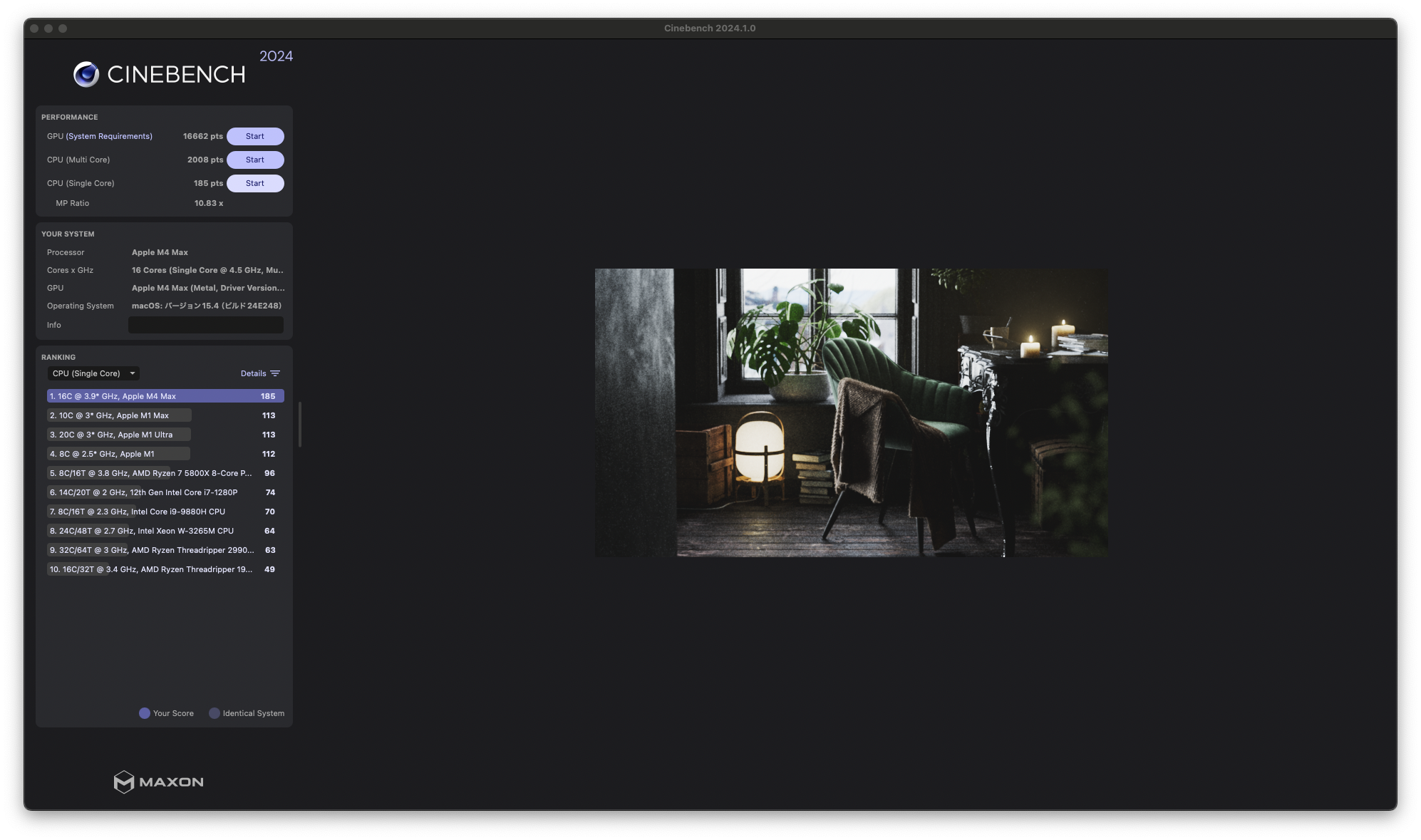Click the ranking dropdown arrow
The image size is (1421, 840).
point(133,373)
